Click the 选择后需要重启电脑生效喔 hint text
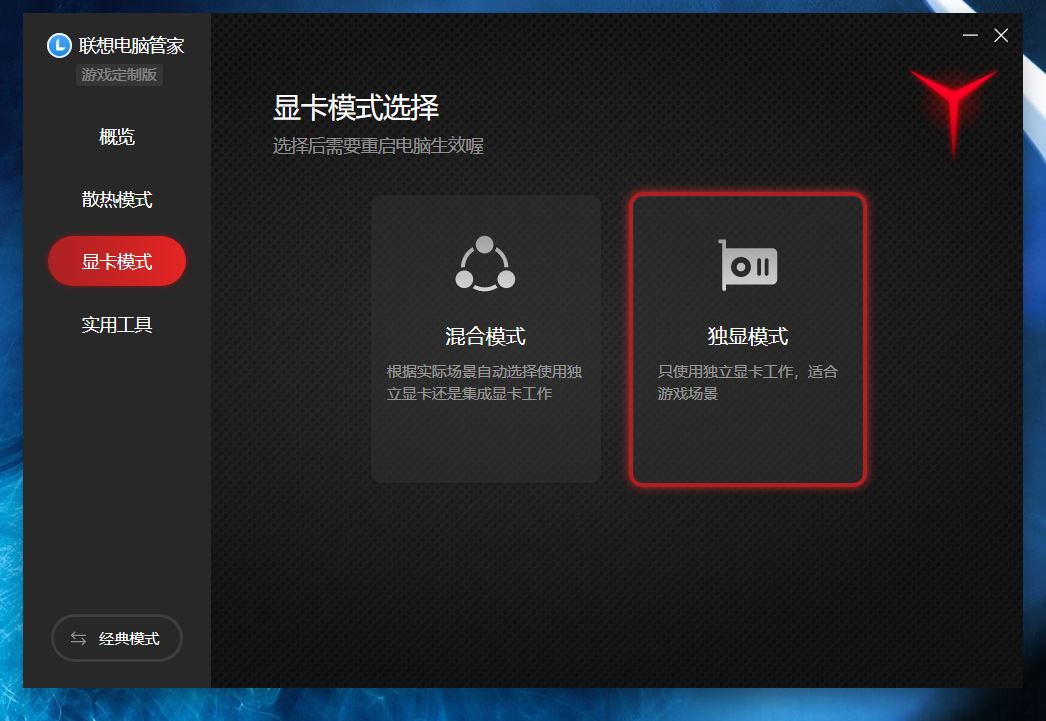Image resolution: width=1046 pixels, height=721 pixels. click(378, 145)
